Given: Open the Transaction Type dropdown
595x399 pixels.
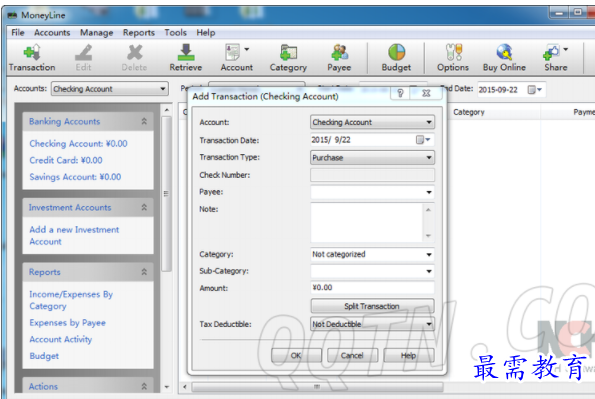Looking at the screenshot, I should (372, 158).
